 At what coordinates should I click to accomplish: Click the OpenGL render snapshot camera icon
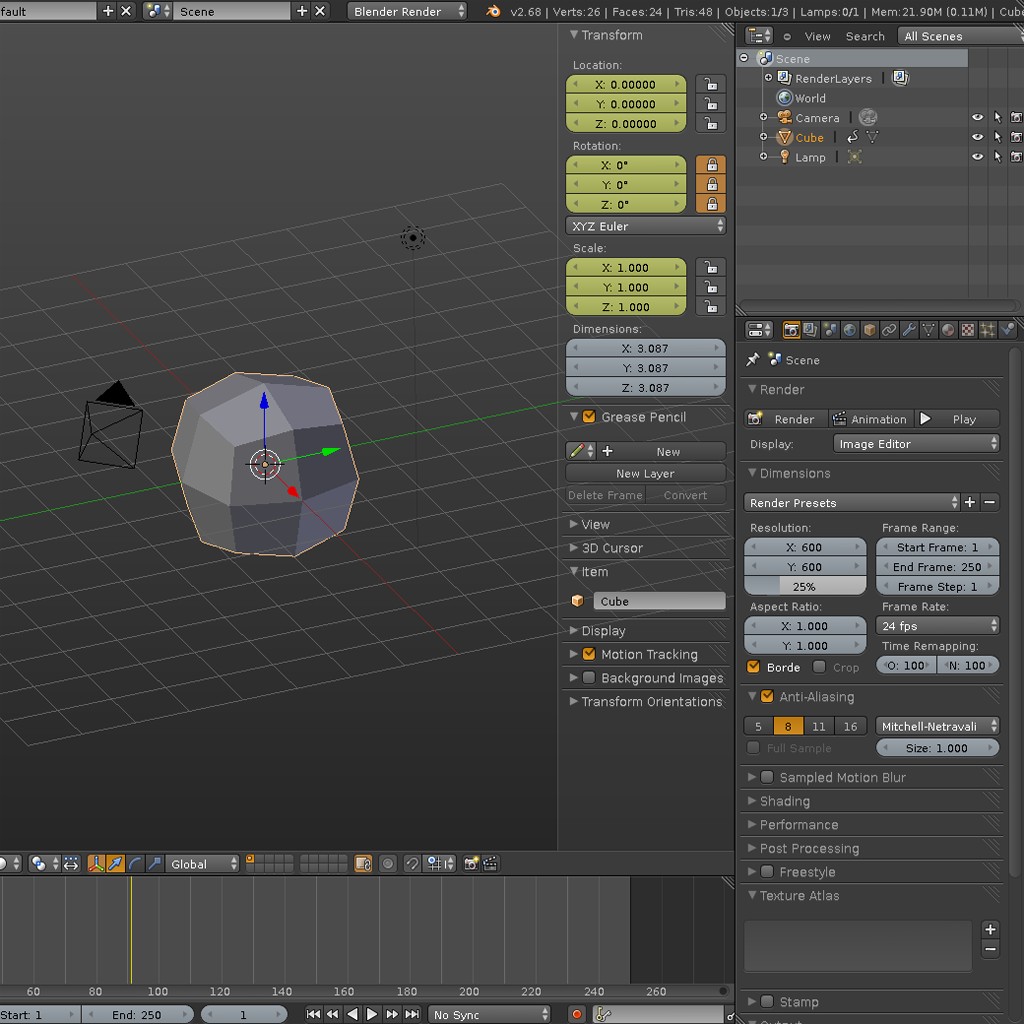pos(471,864)
